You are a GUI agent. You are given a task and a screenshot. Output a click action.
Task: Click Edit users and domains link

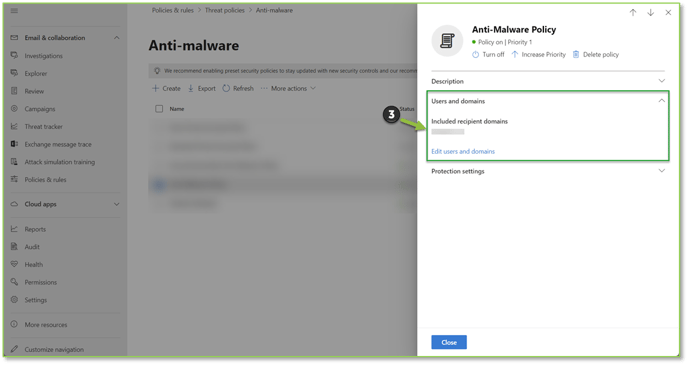pos(463,151)
